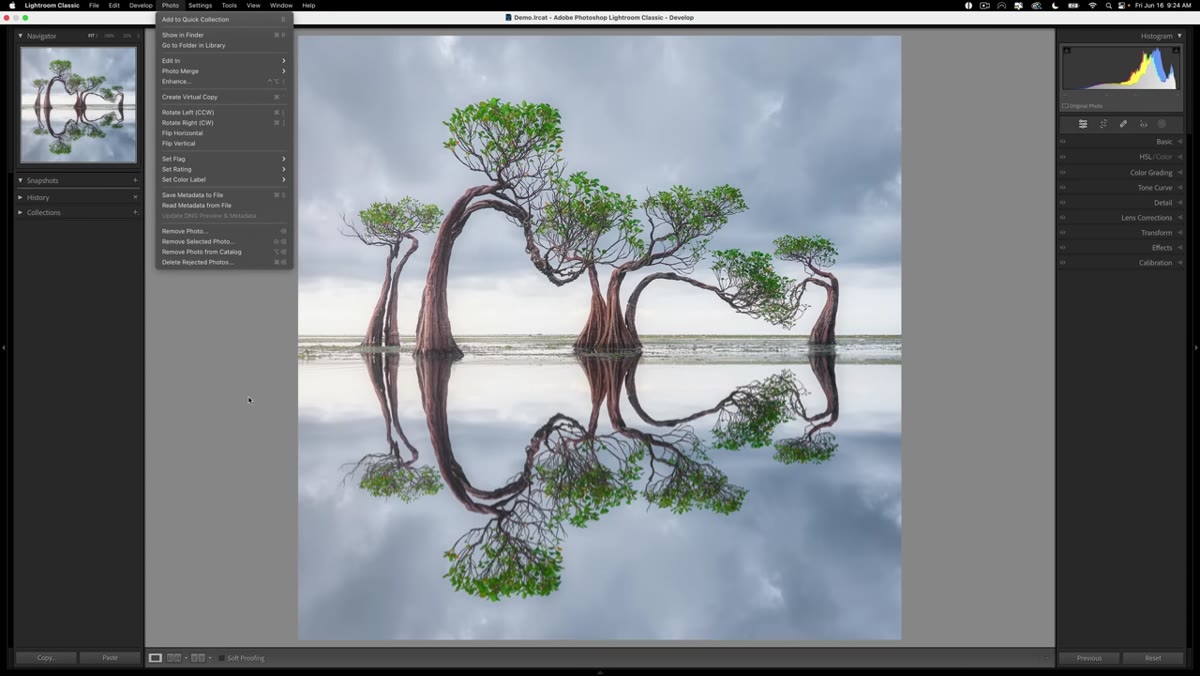Click the battery status icon
1200x676 pixels.
tap(1073, 5)
